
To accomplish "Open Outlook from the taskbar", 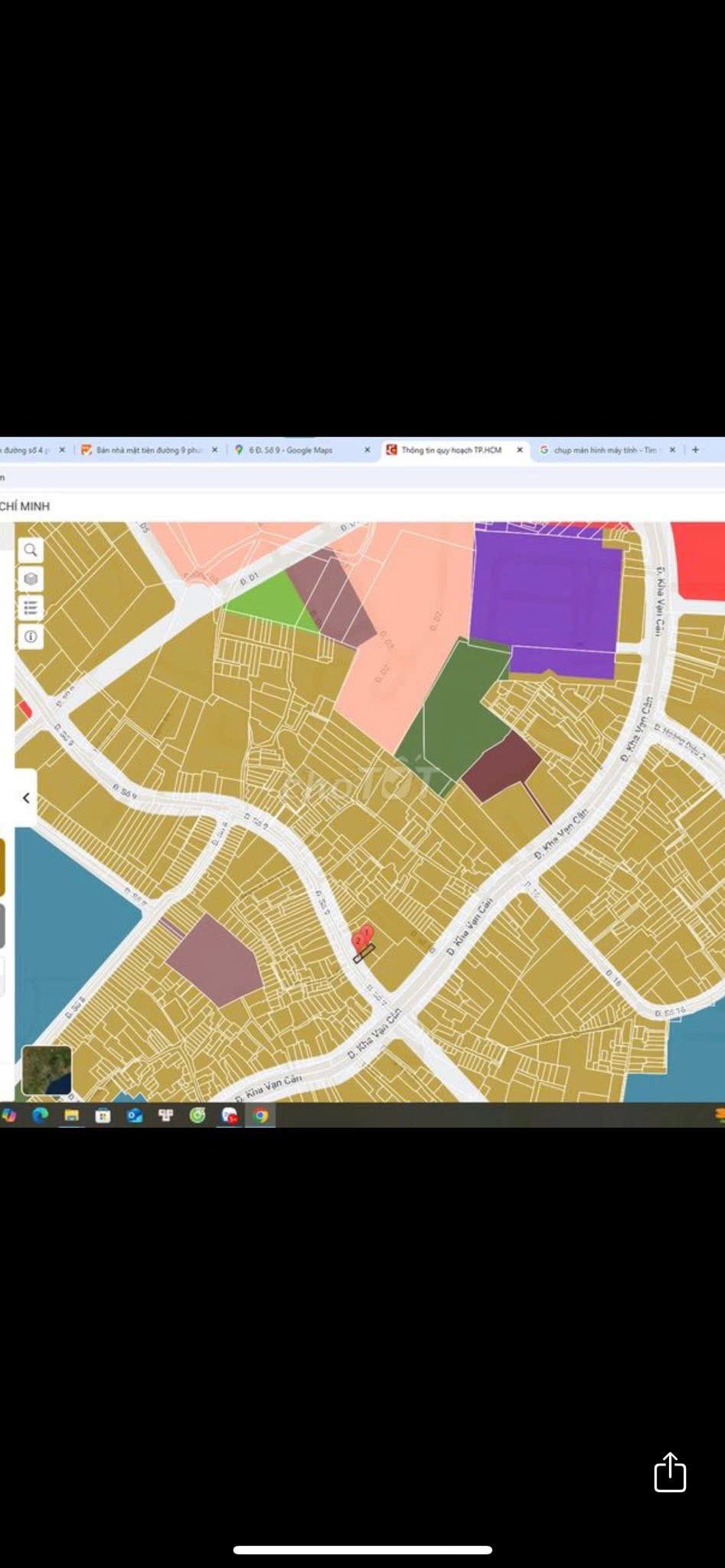I will (135, 1116).
